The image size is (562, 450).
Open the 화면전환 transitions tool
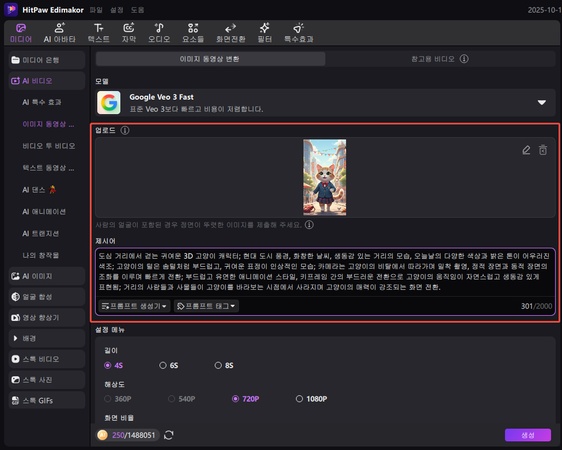pyautogui.click(x=230, y=33)
